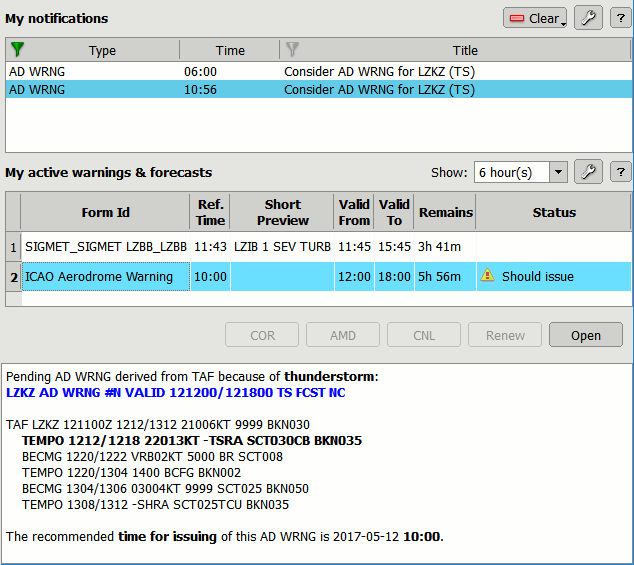
Task: Click the LZIB 1 SEV TURB preview cell
Action: pos(282,246)
